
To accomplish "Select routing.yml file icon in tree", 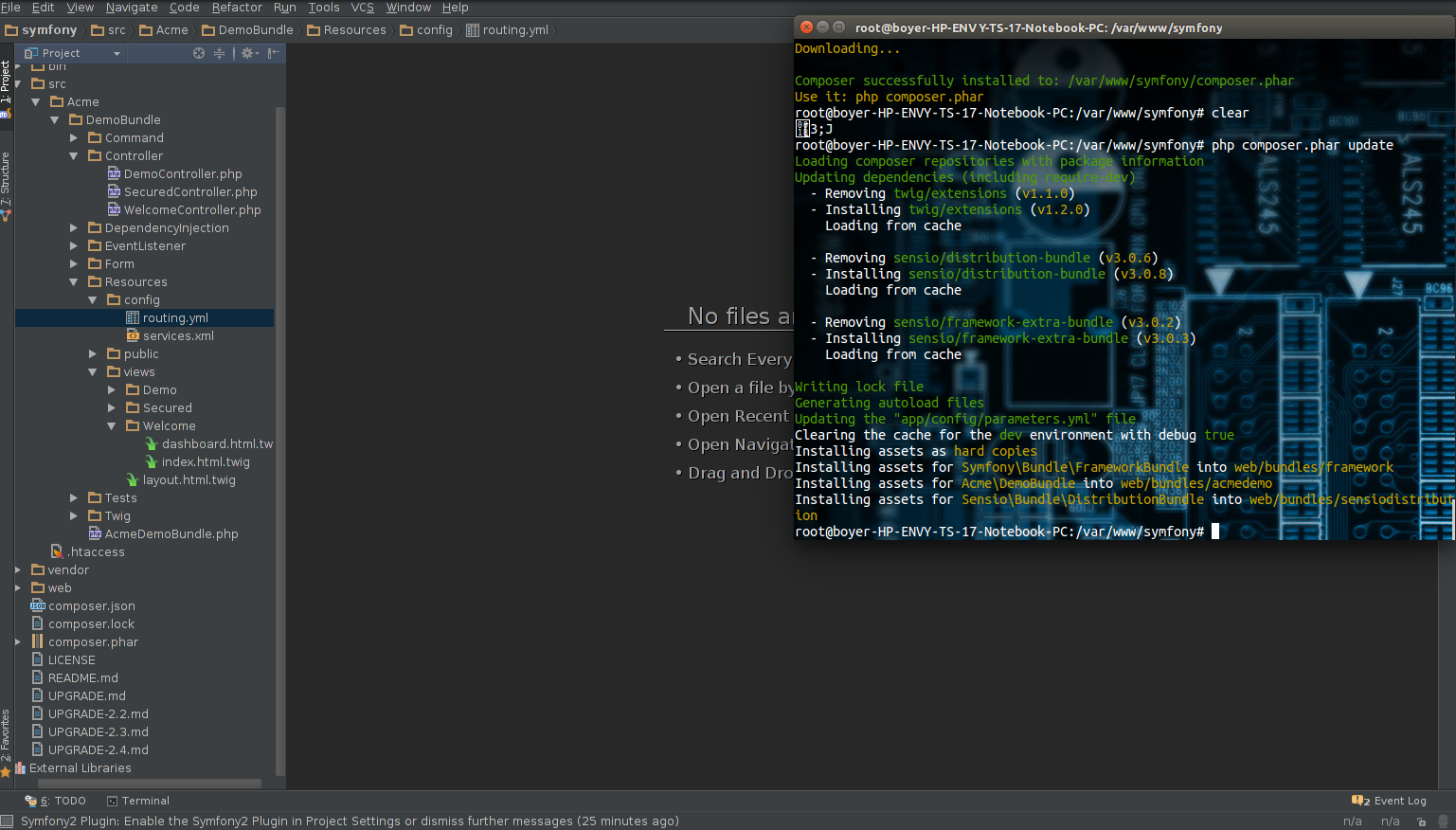I will point(133,318).
